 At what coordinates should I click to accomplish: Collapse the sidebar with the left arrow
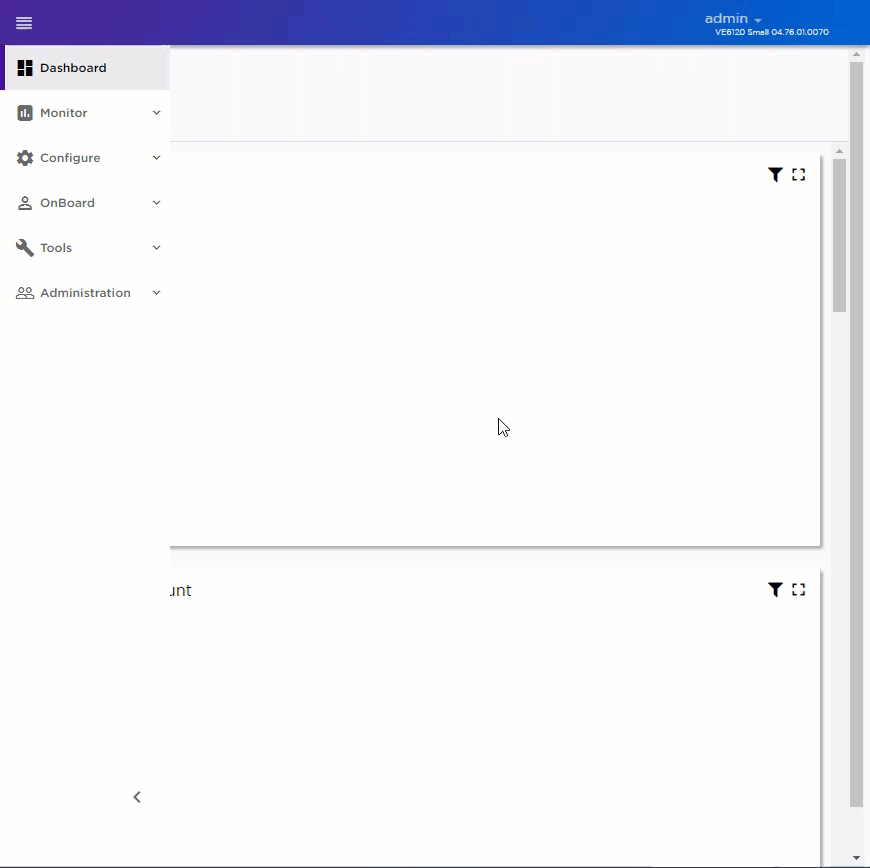[137, 797]
